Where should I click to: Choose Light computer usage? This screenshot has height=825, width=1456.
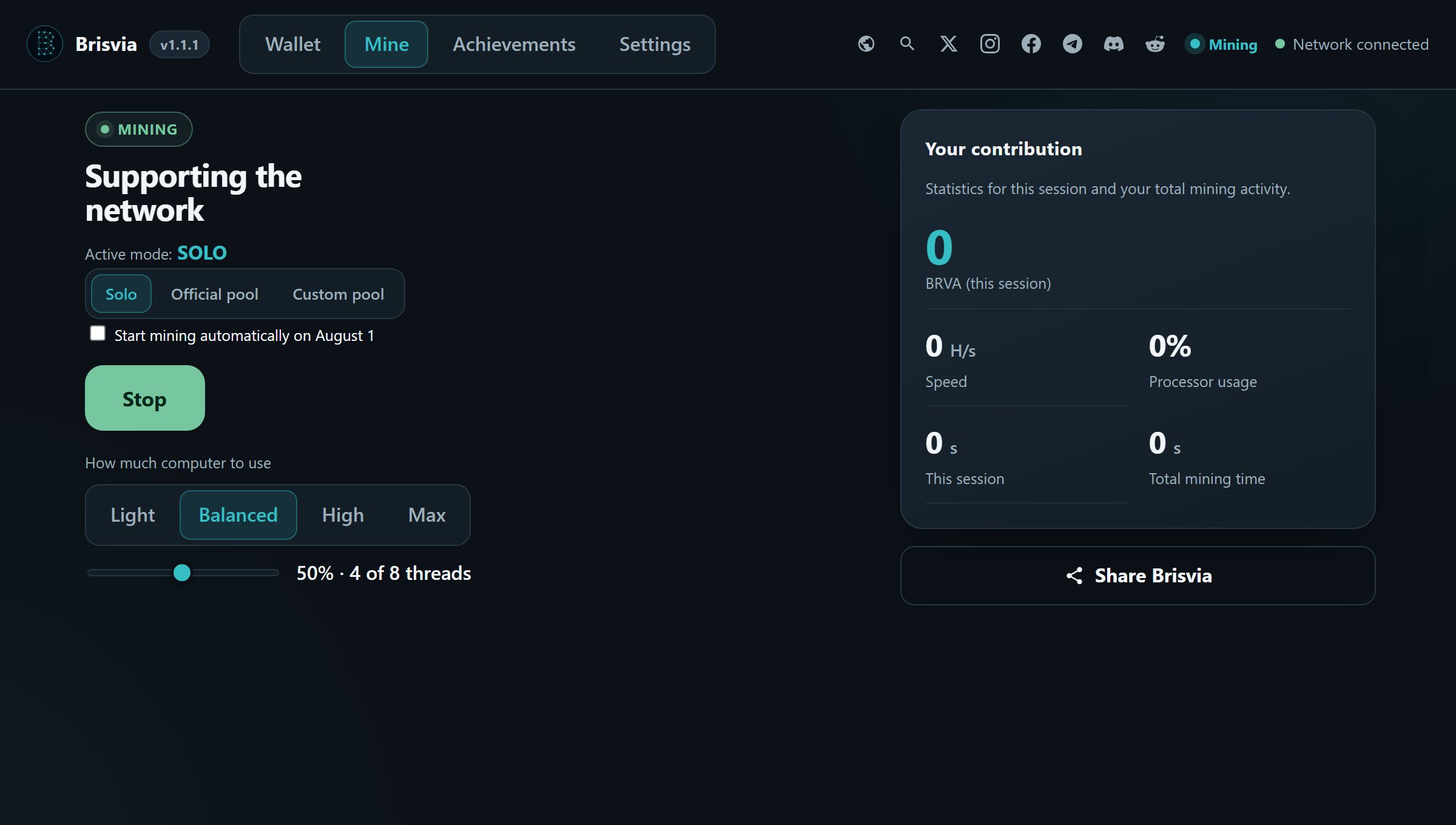(x=133, y=515)
